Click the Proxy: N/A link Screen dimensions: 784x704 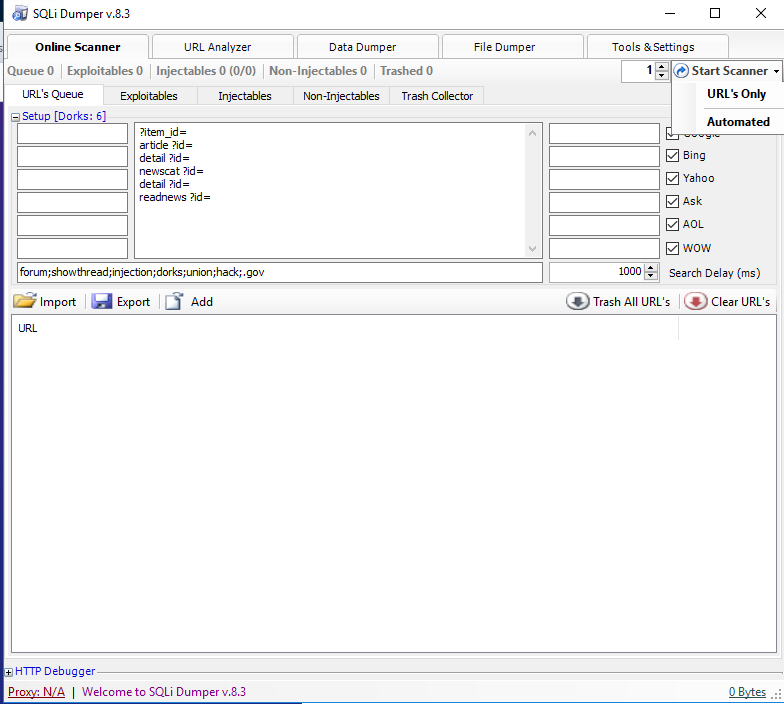pyautogui.click(x=36, y=692)
